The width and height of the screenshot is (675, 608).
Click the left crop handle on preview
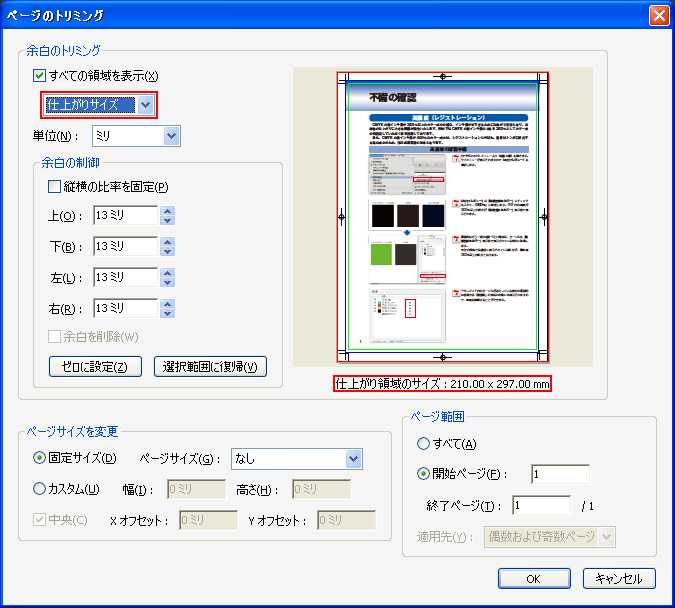(x=342, y=216)
